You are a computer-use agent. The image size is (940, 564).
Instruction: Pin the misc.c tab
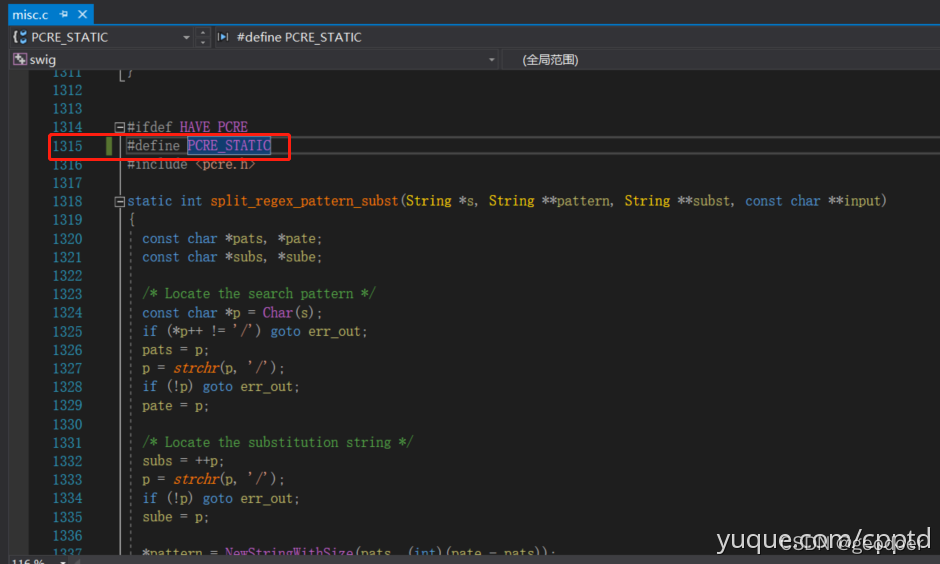click(x=64, y=14)
